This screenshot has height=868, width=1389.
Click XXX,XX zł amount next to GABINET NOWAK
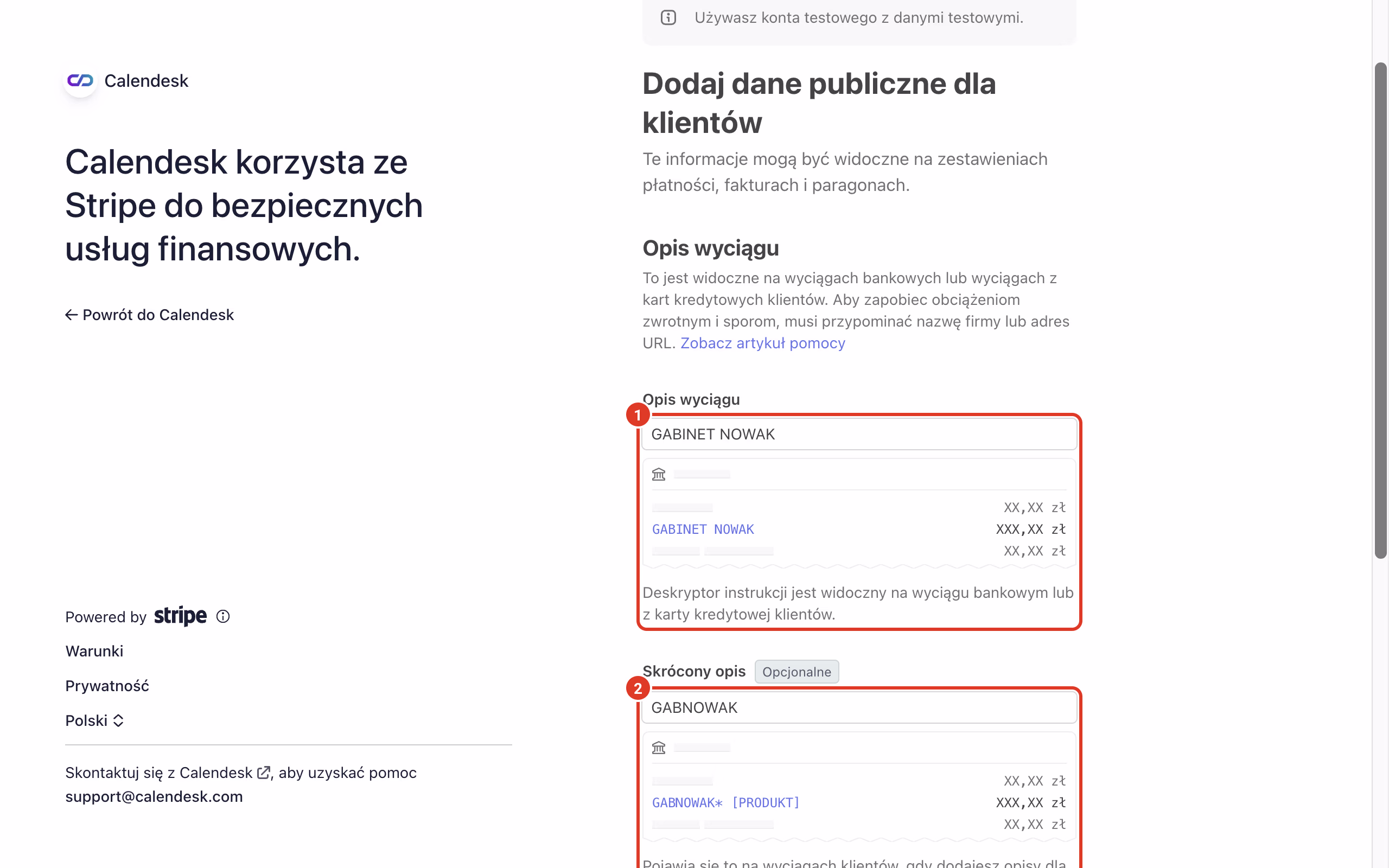click(1031, 529)
